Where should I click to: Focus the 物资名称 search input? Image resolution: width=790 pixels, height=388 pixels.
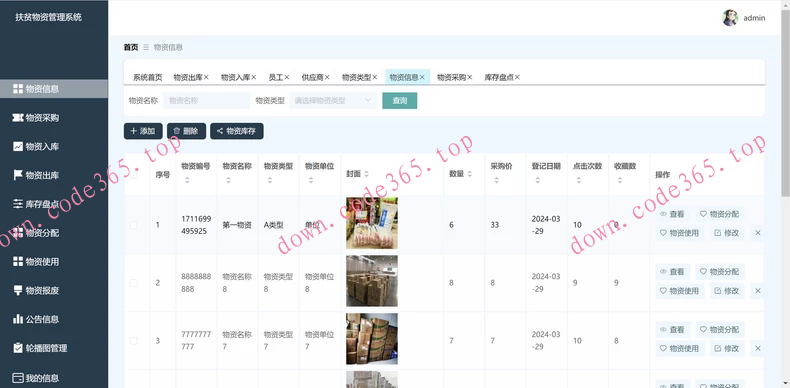206,100
